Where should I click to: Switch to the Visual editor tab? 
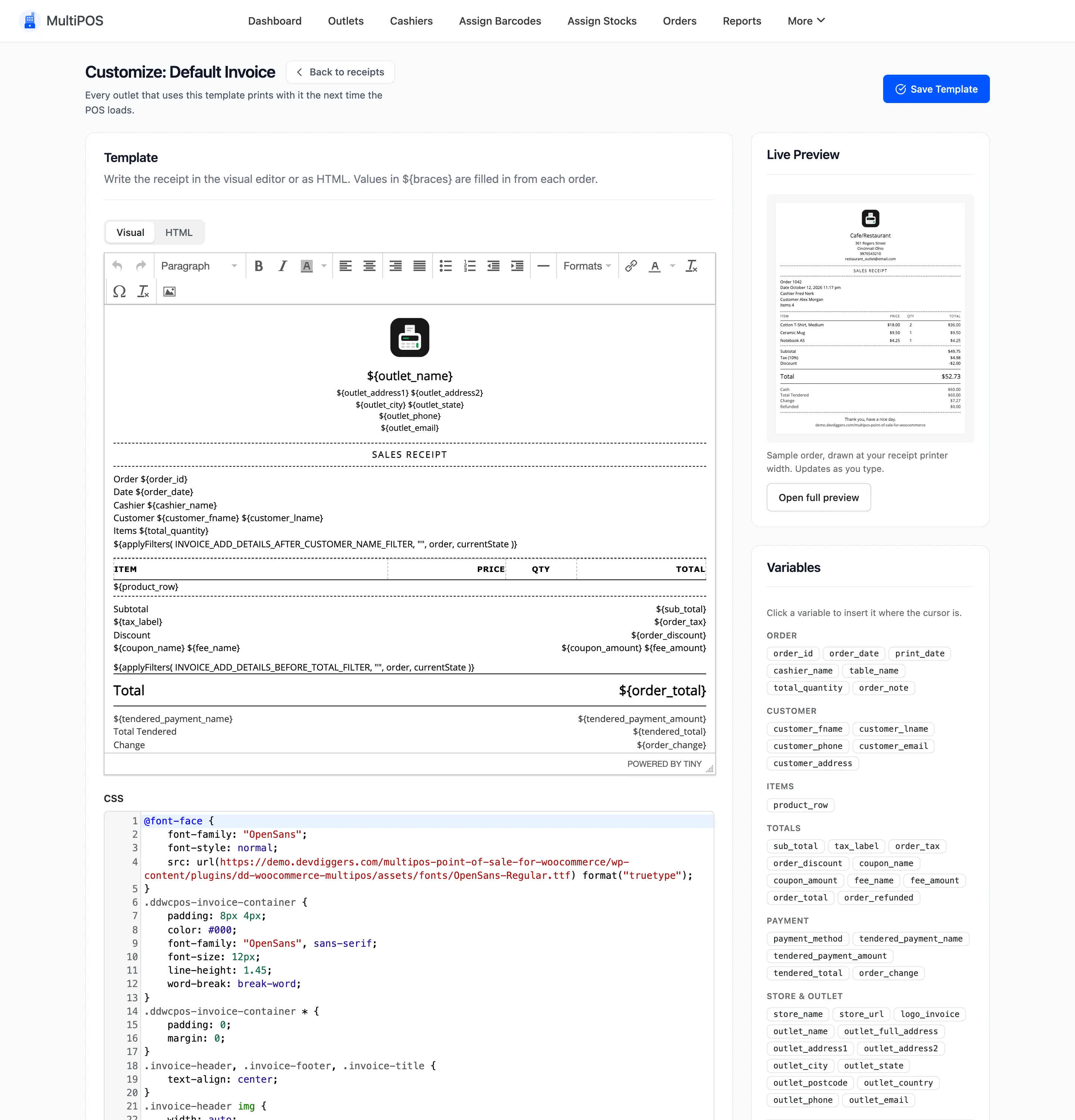click(130, 232)
